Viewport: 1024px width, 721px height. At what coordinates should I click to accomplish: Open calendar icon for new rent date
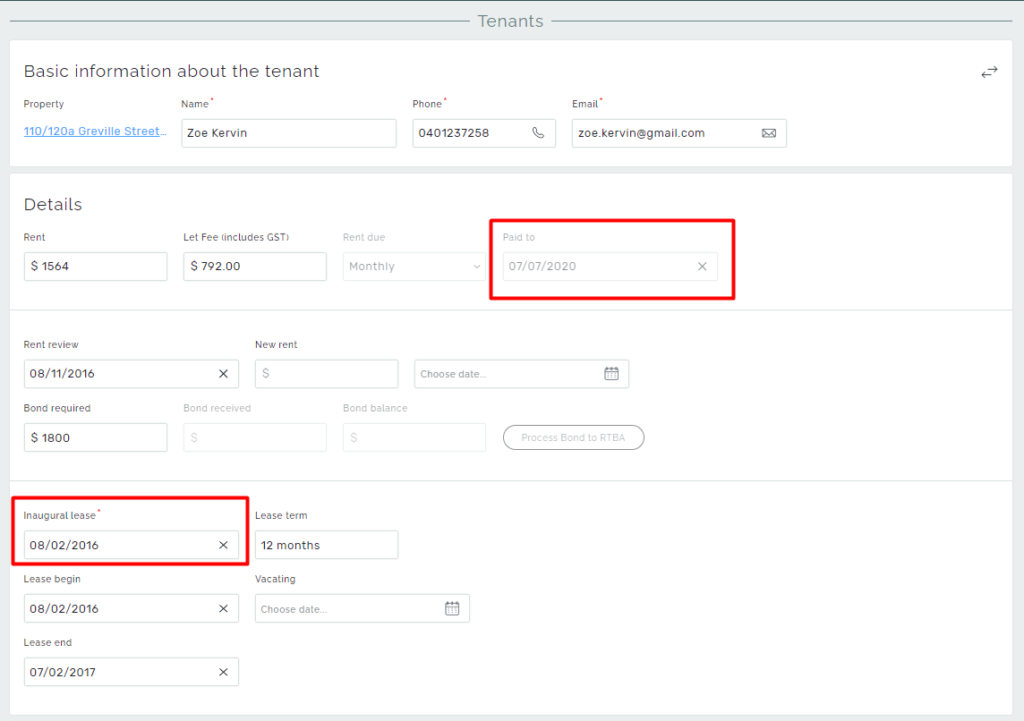click(x=611, y=374)
